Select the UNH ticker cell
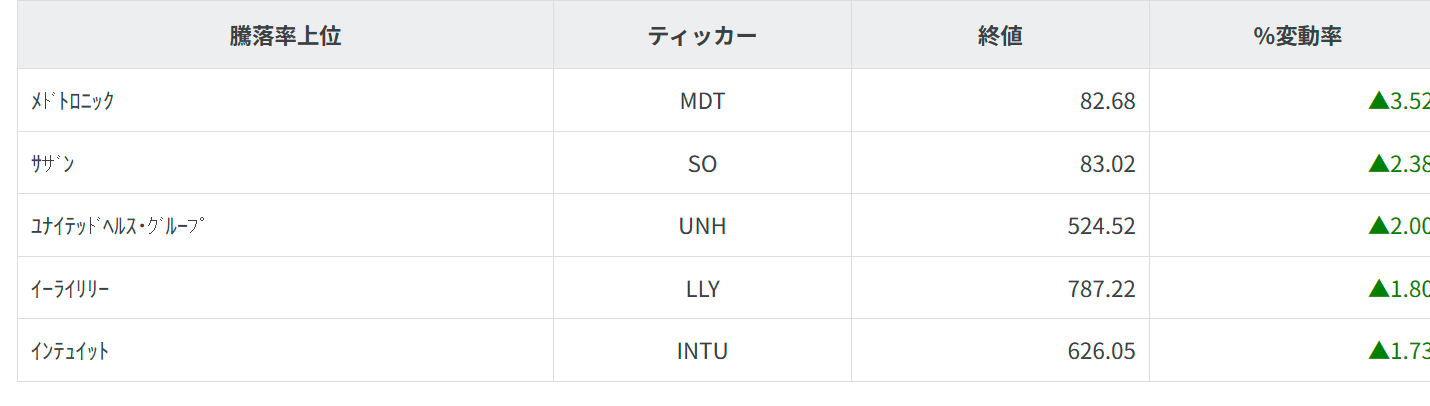 (702, 226)
